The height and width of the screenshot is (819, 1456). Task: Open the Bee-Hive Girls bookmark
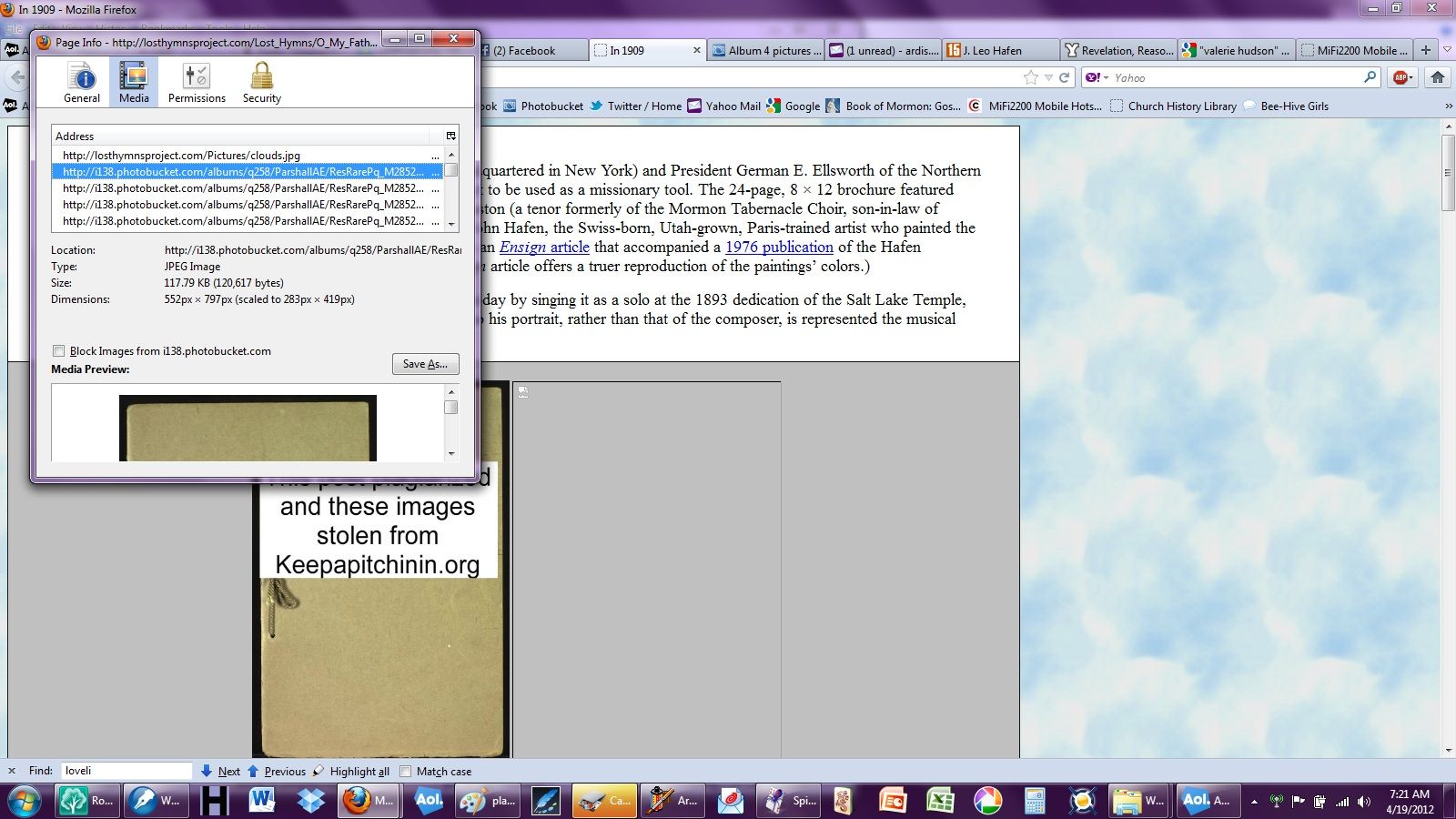click(x=1286, y=106)
